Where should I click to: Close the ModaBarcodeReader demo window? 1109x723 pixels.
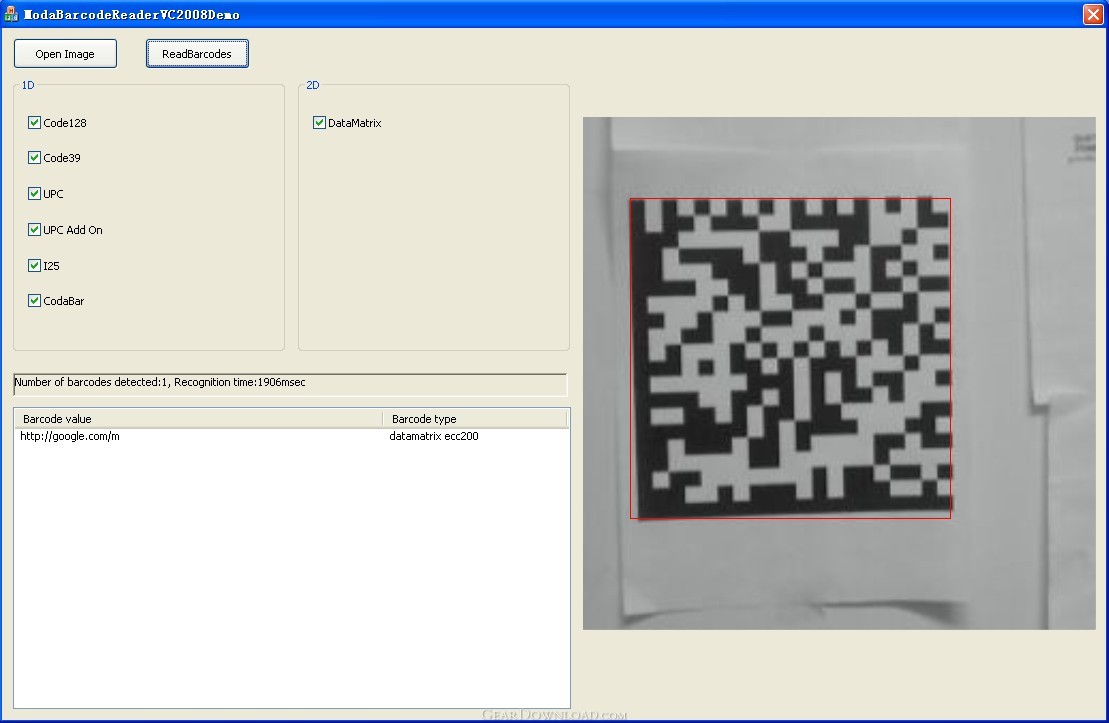pos(1093,14)
